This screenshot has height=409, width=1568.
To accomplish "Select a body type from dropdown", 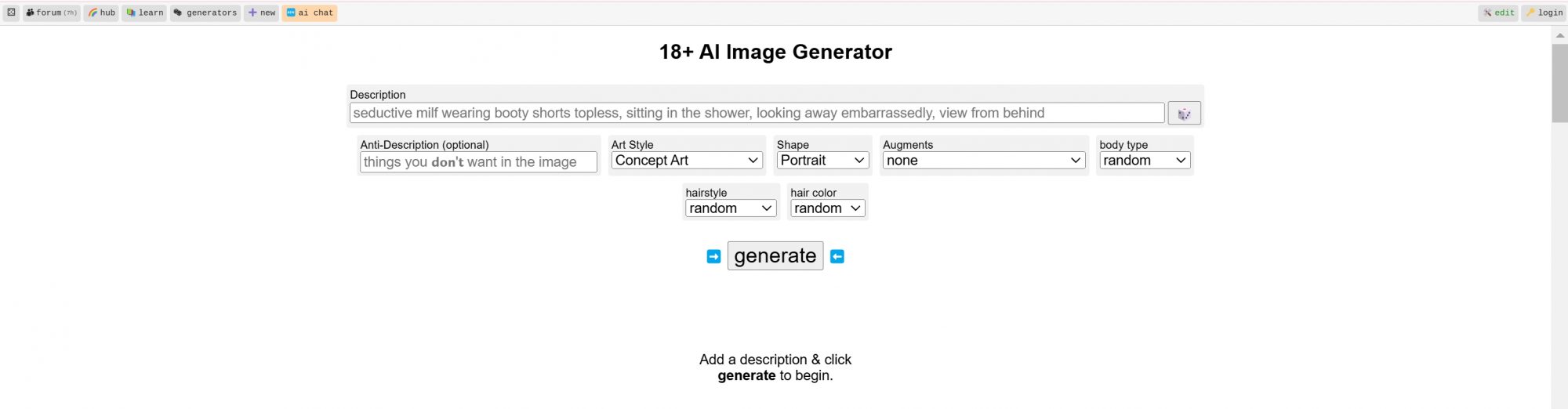I will pos(1145,161).
